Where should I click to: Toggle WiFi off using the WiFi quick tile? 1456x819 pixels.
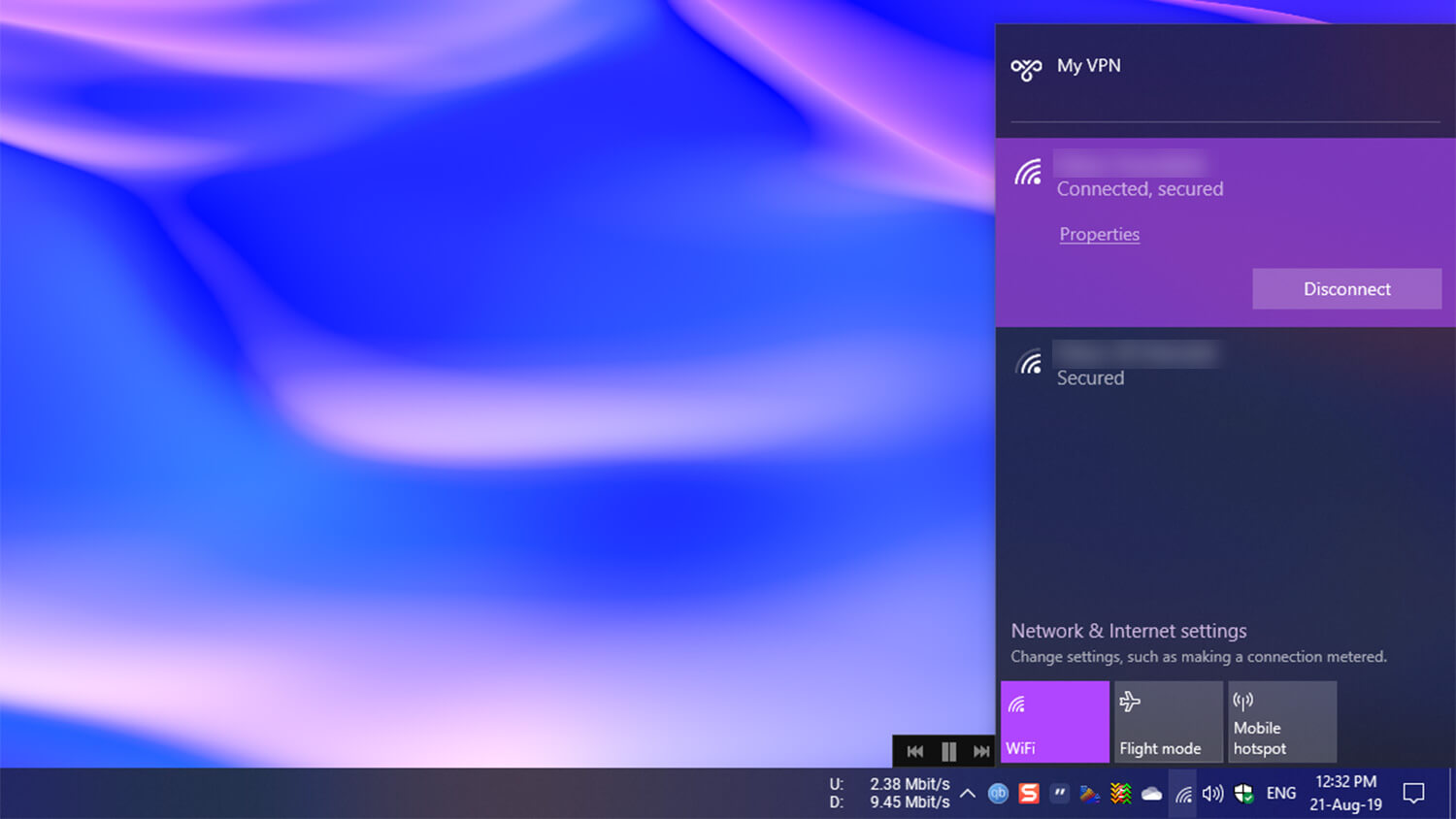click(x=1053, y=721)
